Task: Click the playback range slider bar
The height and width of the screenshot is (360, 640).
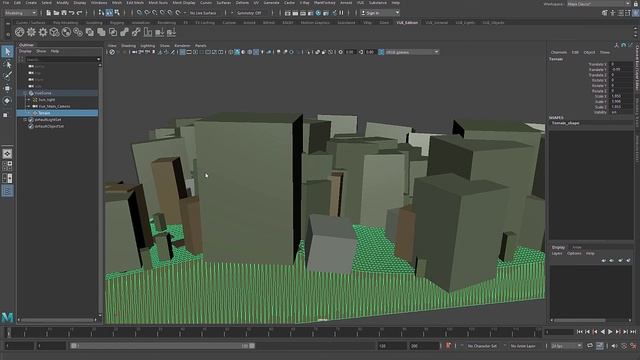Action: point(162,346)
